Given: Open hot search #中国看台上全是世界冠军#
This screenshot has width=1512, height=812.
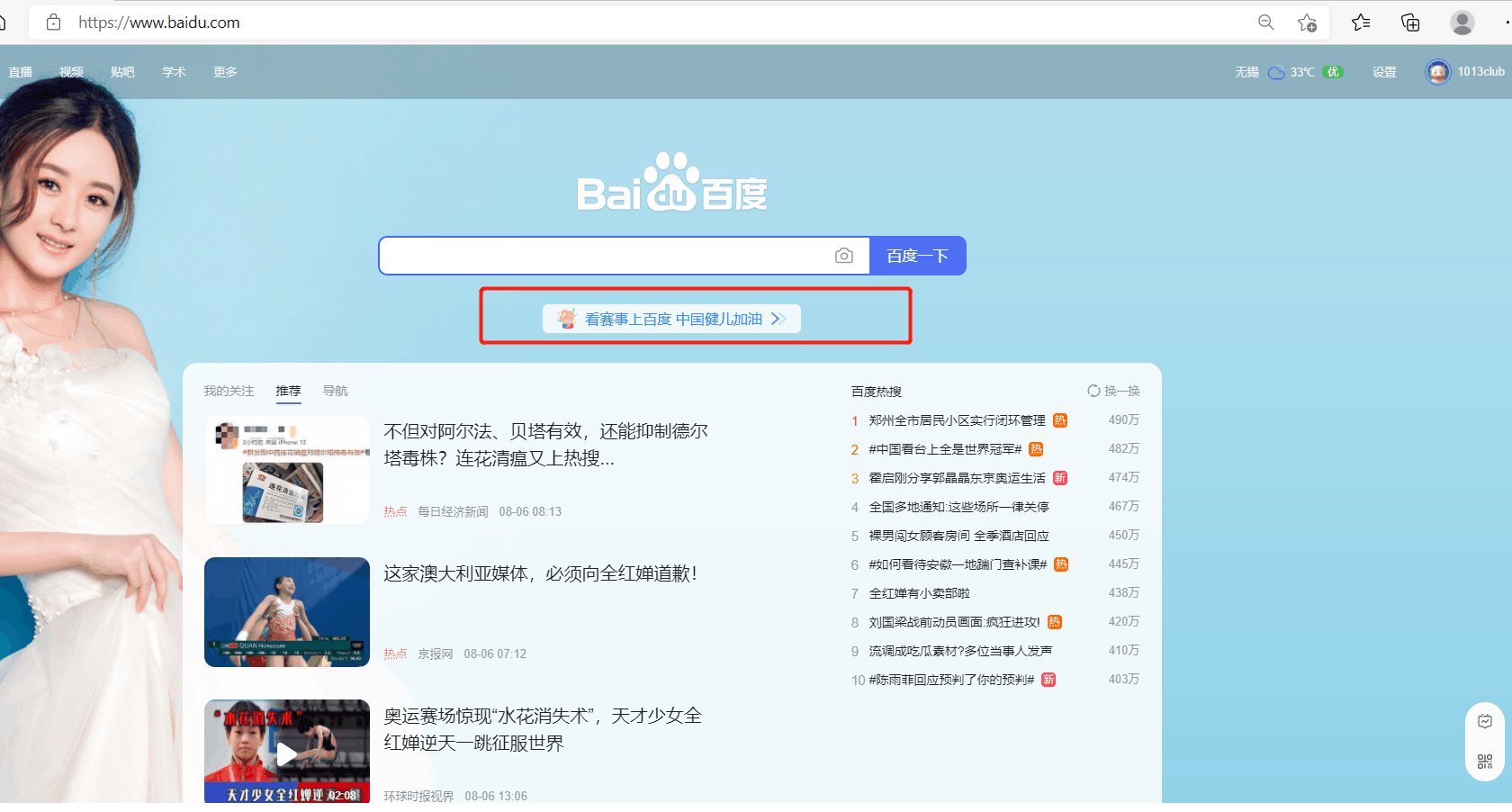Looking at the screenshot, I should [x=945, y=449].
